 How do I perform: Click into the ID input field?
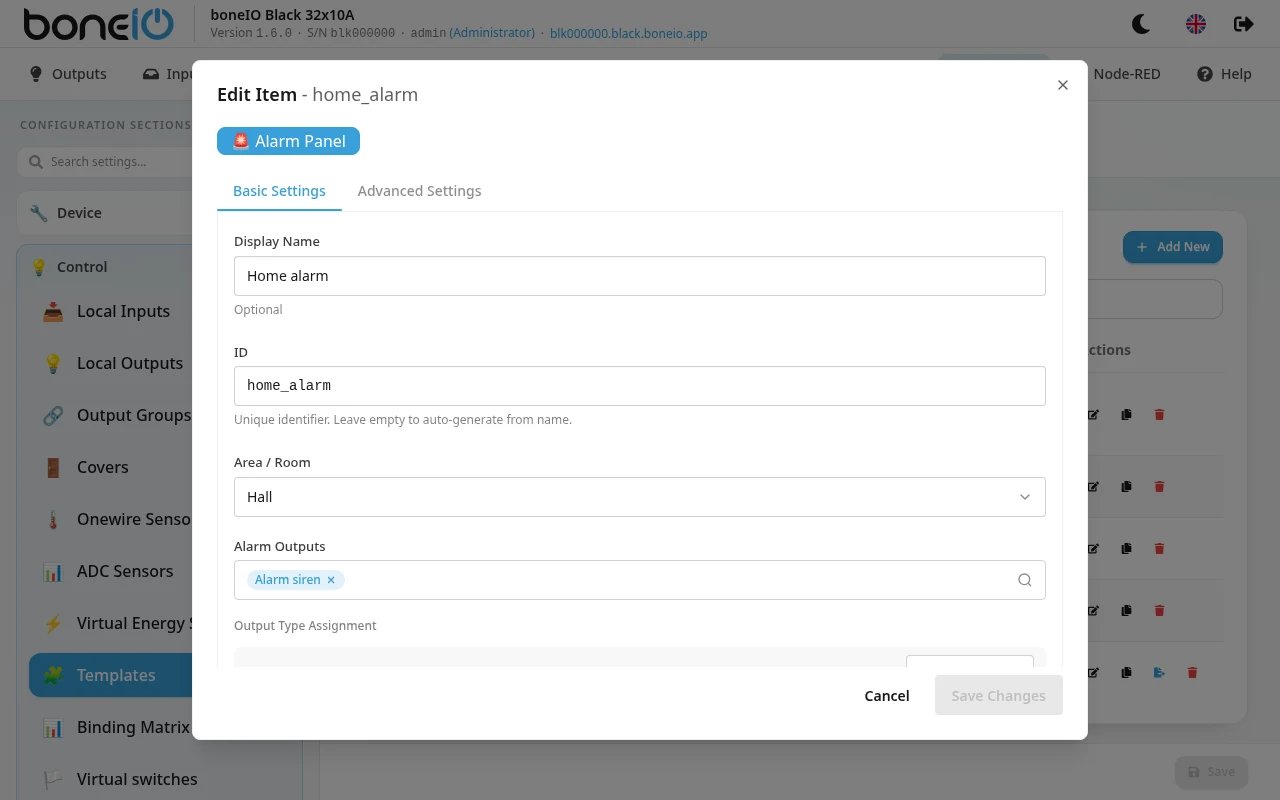[x=640, y=386]
